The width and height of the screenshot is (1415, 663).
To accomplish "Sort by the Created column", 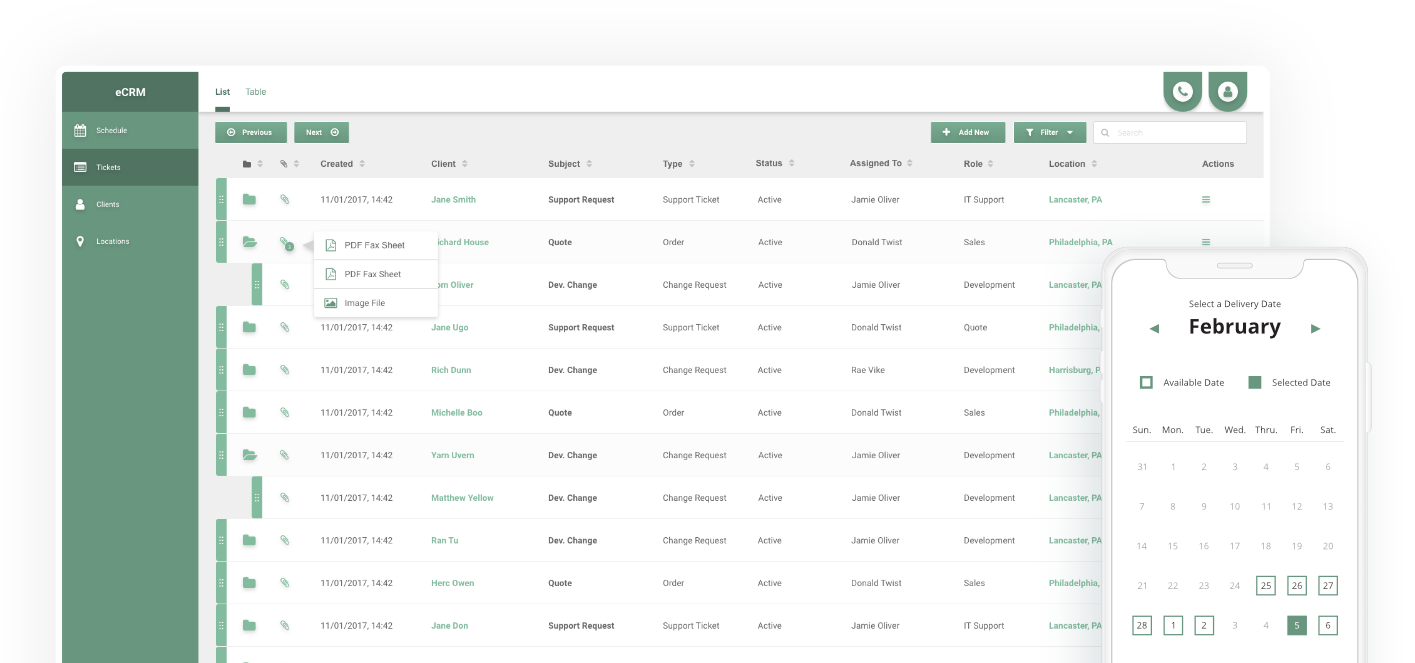I will pos(343,164).
